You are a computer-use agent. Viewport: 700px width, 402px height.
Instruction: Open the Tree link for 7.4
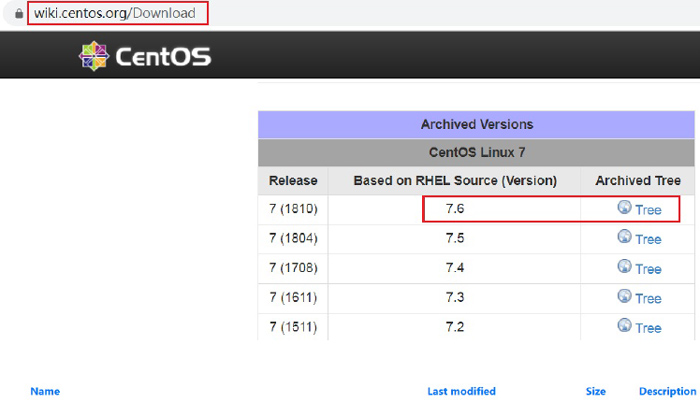[648, 269]
